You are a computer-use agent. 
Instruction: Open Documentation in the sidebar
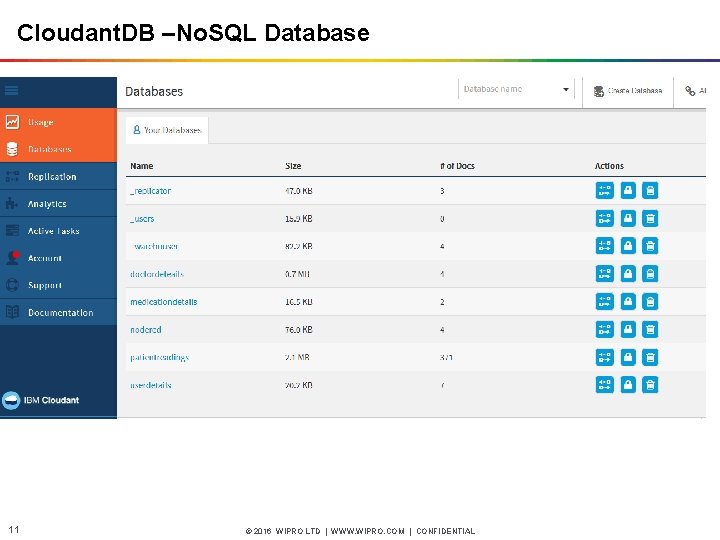(x=58, y=312)
